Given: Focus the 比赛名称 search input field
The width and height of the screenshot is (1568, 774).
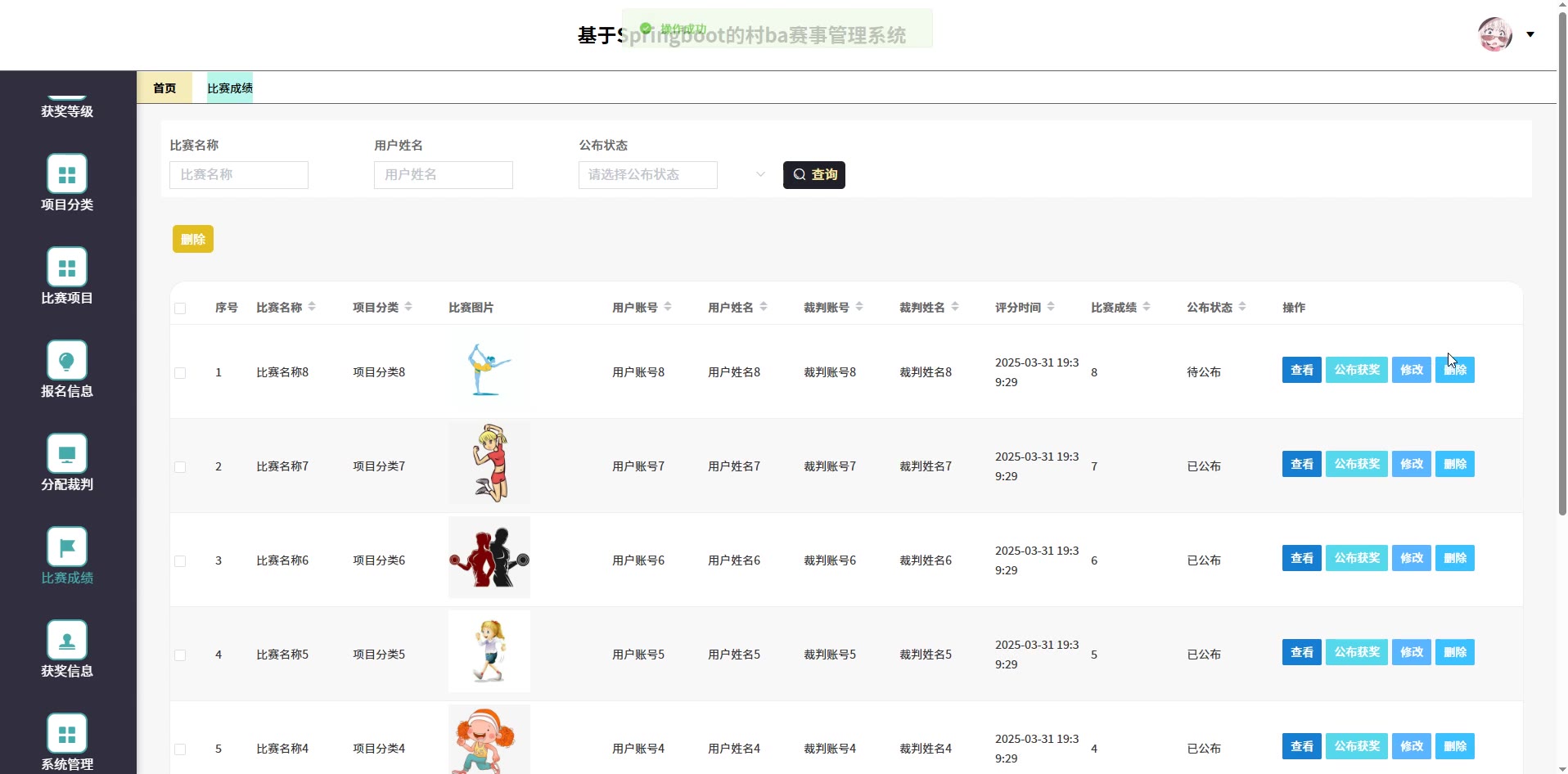Looking at the screenshot, I should click(x=239, y=175).
